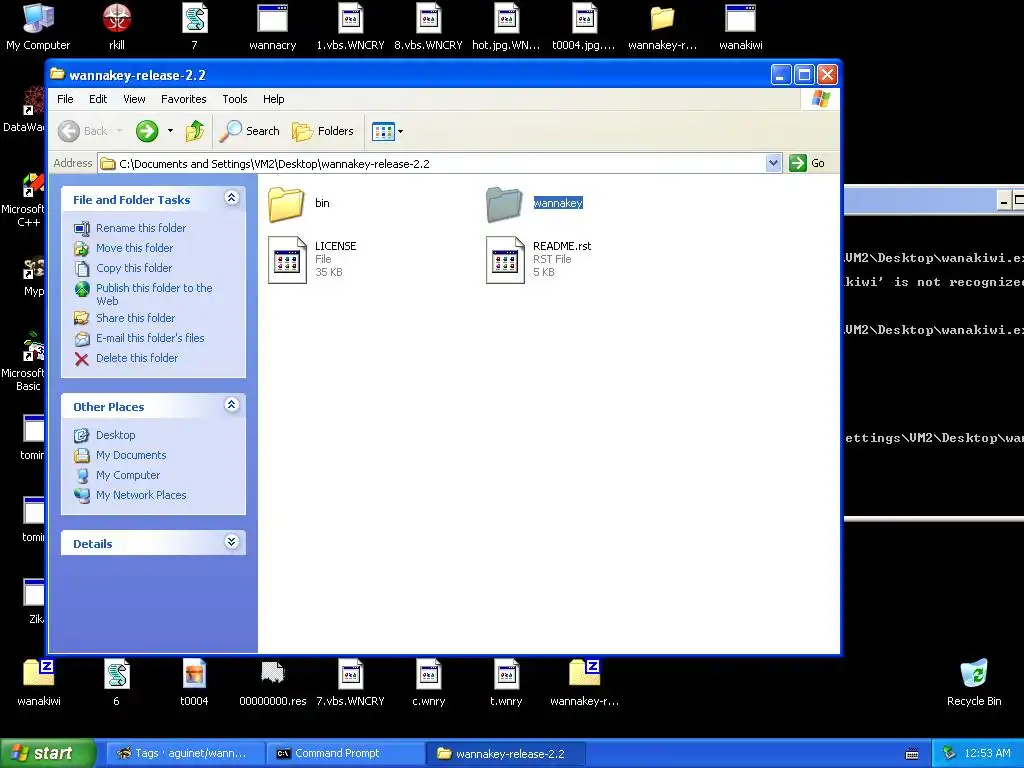Select c.wnry desktop file
The width and height of the screenshot is (1024, 768).
click(x=428, y=683)
